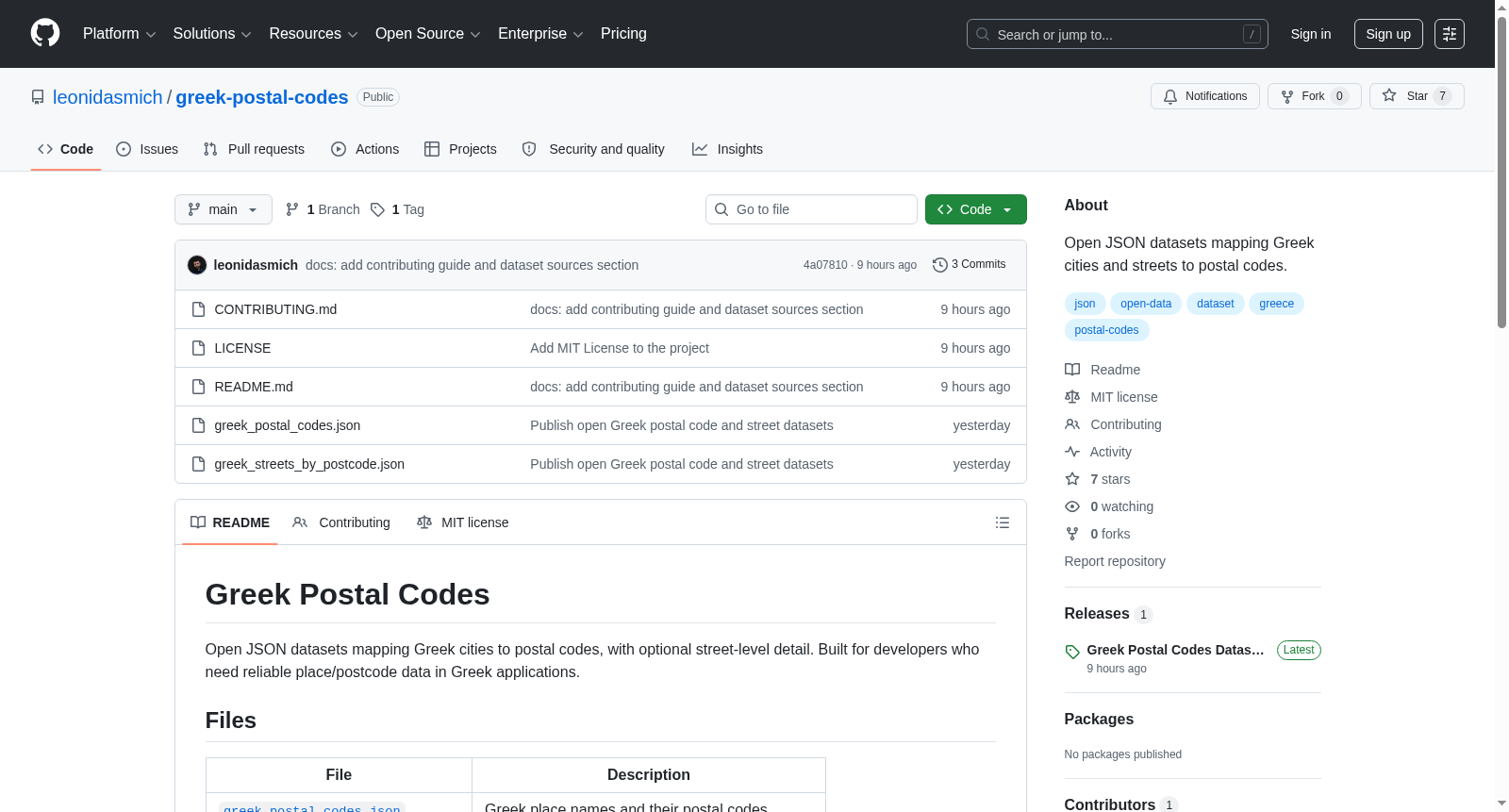Open the Projects tab
The width and height of the screenshot is (1509, 812).
click(x=460, y=149)
